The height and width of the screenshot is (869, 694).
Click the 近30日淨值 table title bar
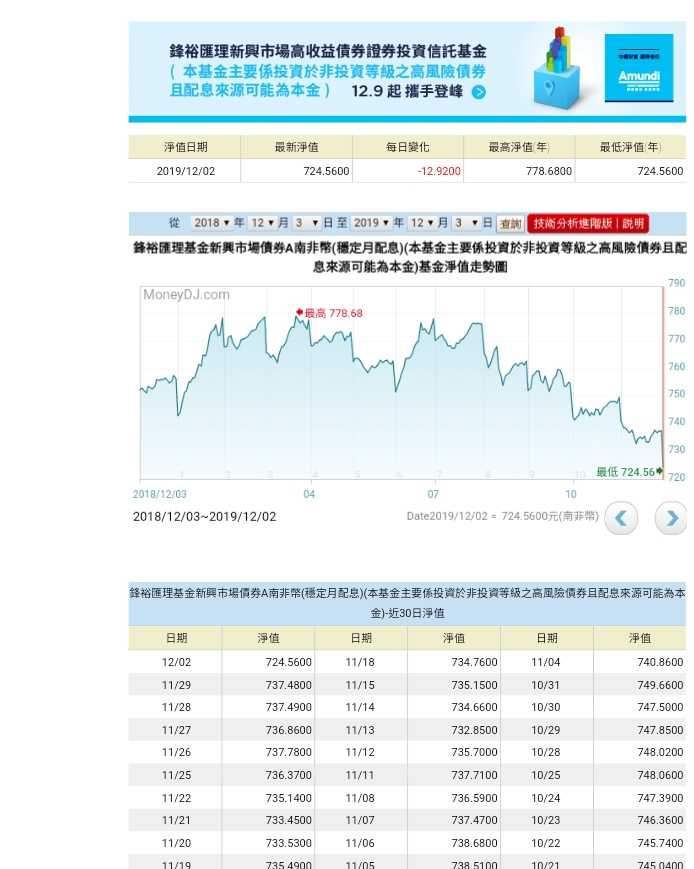coord(407,604)
